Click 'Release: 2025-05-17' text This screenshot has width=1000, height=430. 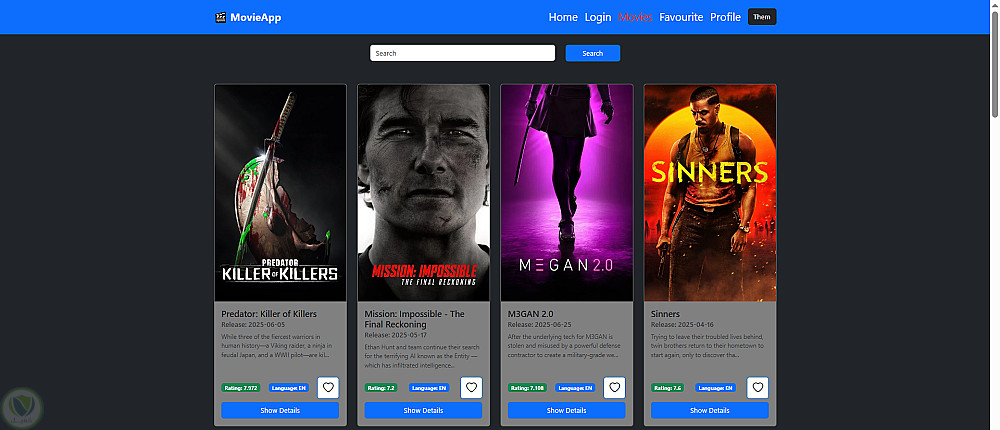[x=396, y=334]
